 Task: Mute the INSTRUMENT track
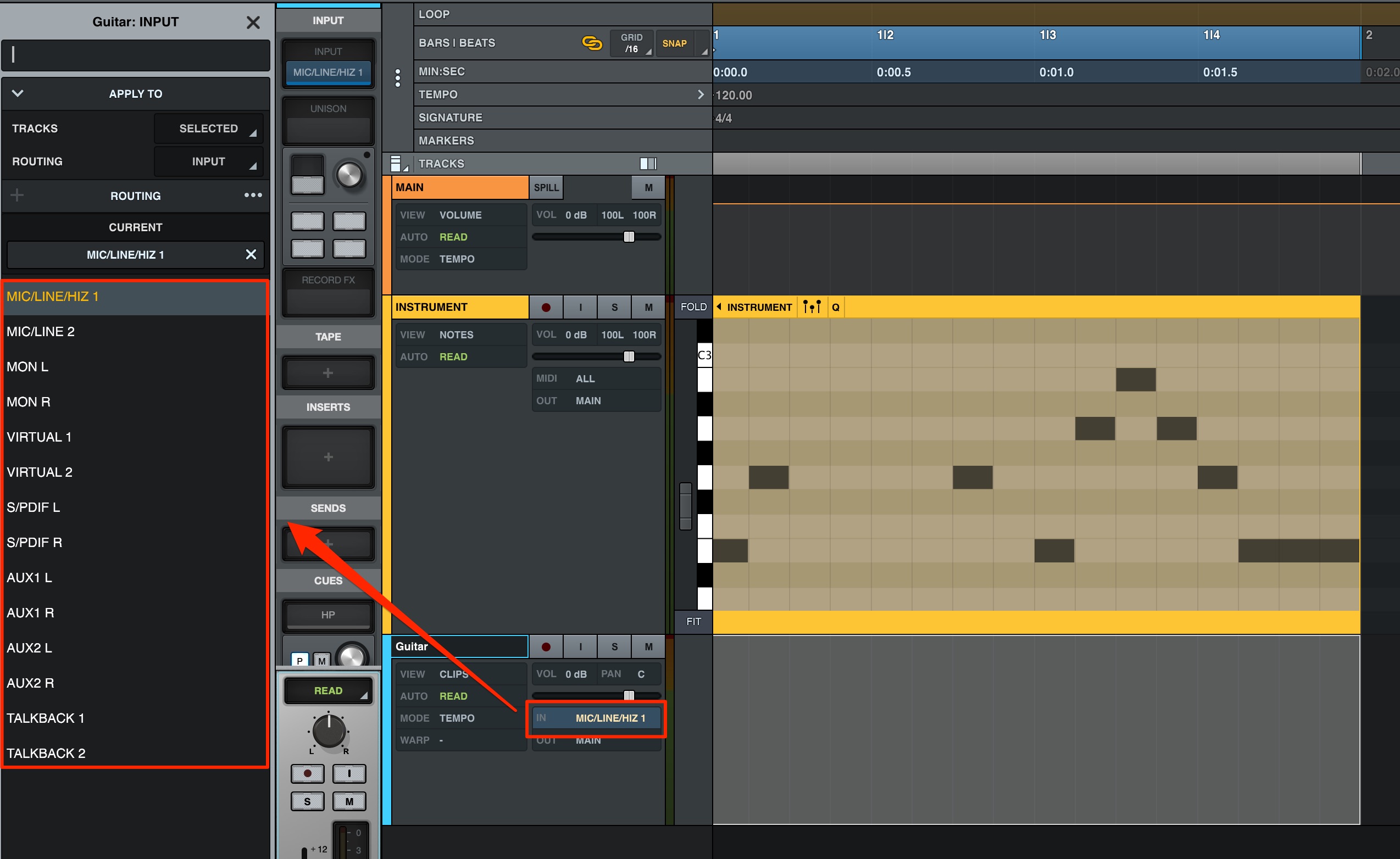[648, 308]
